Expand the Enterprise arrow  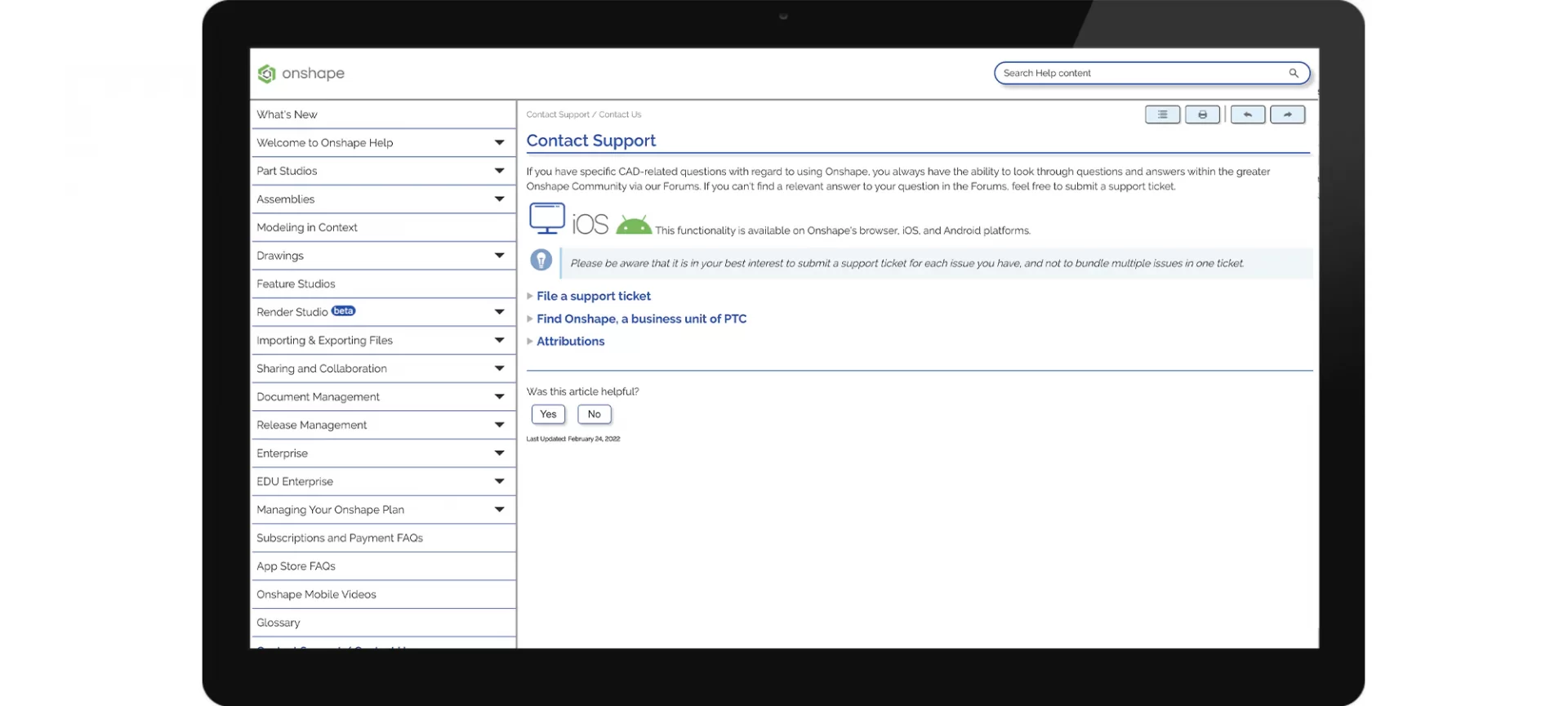point(499,454)
